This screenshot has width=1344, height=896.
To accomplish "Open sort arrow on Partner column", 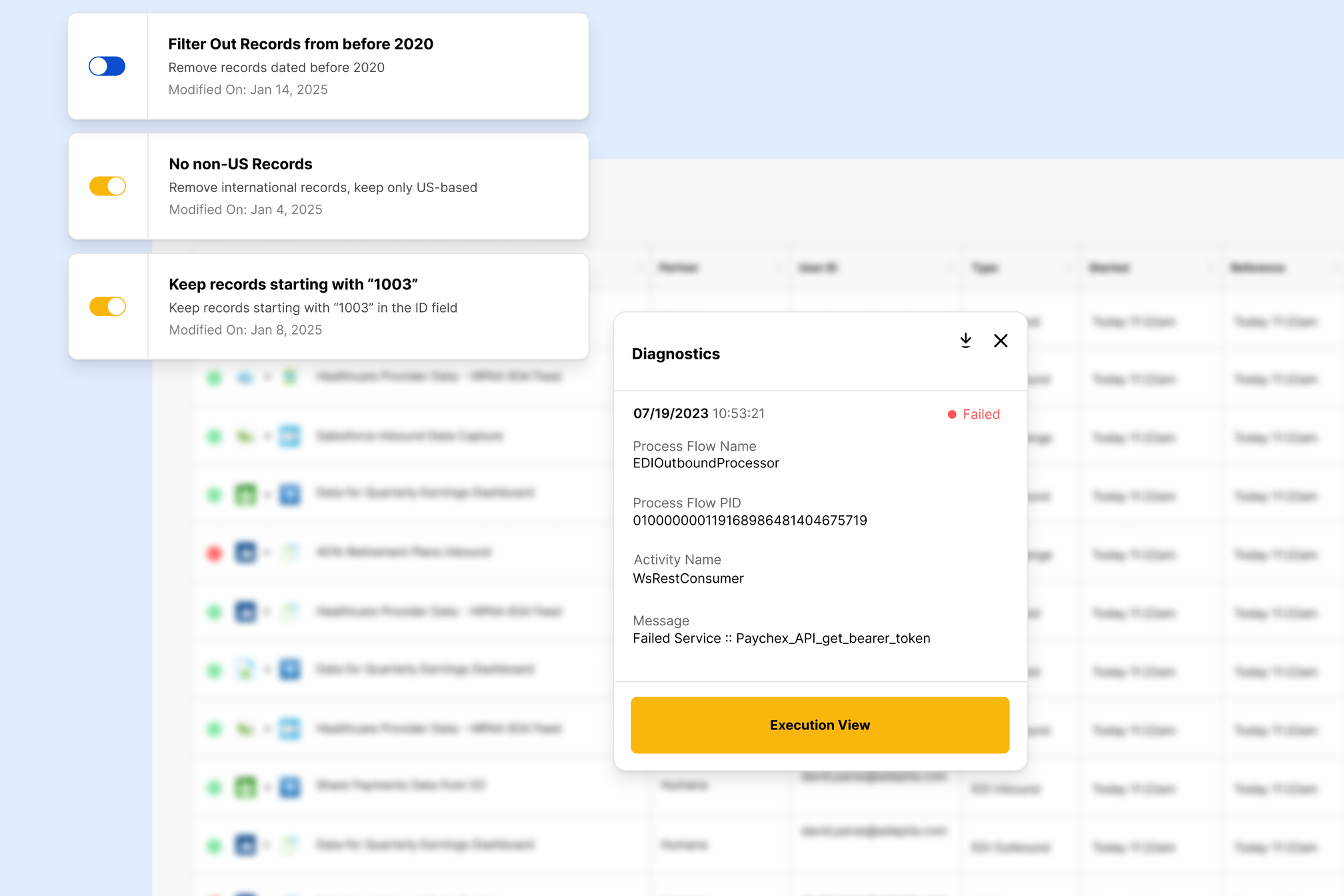I will pyautogui.click(x=777, y=268).
